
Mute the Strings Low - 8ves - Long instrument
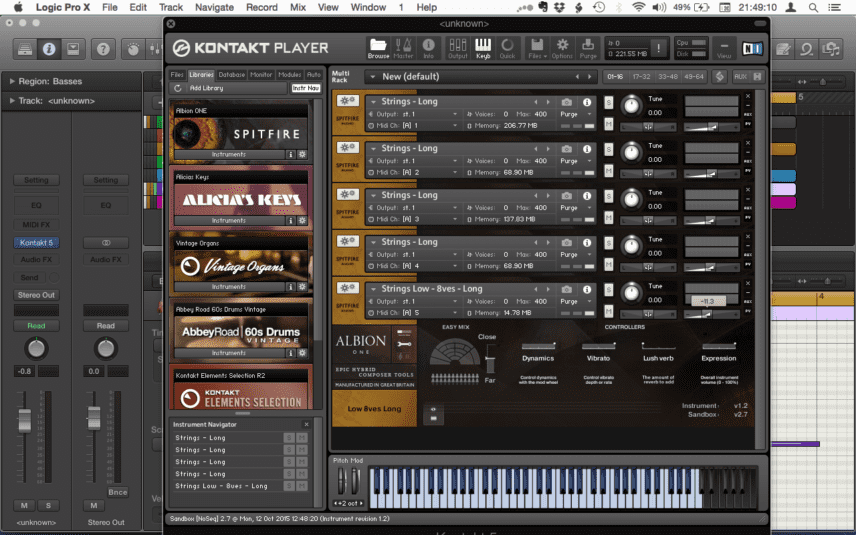pyautogui.click(x=609, y=312)
